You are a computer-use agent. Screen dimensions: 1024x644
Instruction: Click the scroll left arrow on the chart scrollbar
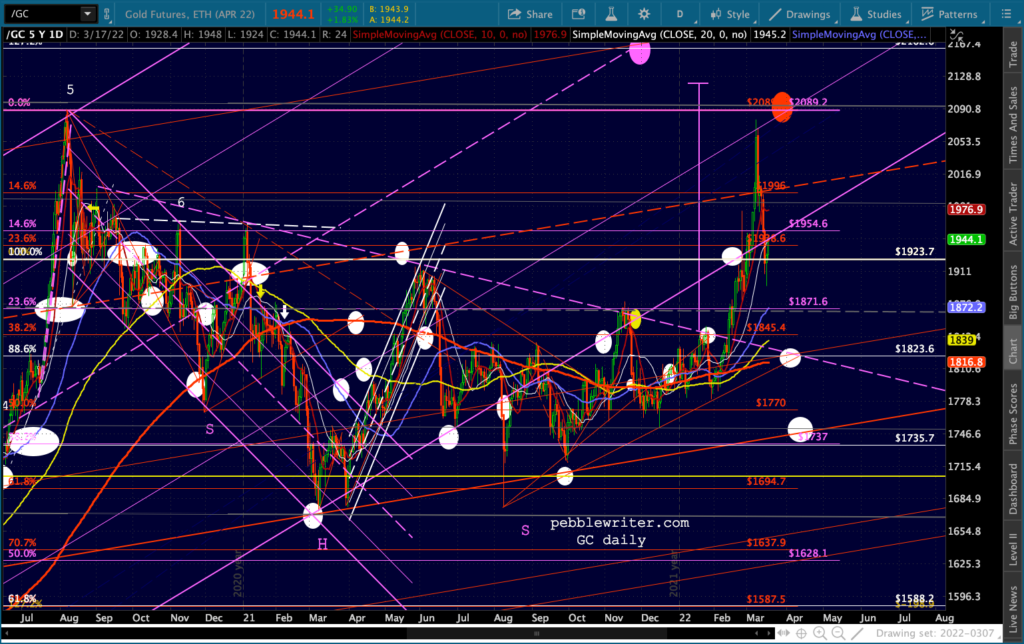click(757, 633)
